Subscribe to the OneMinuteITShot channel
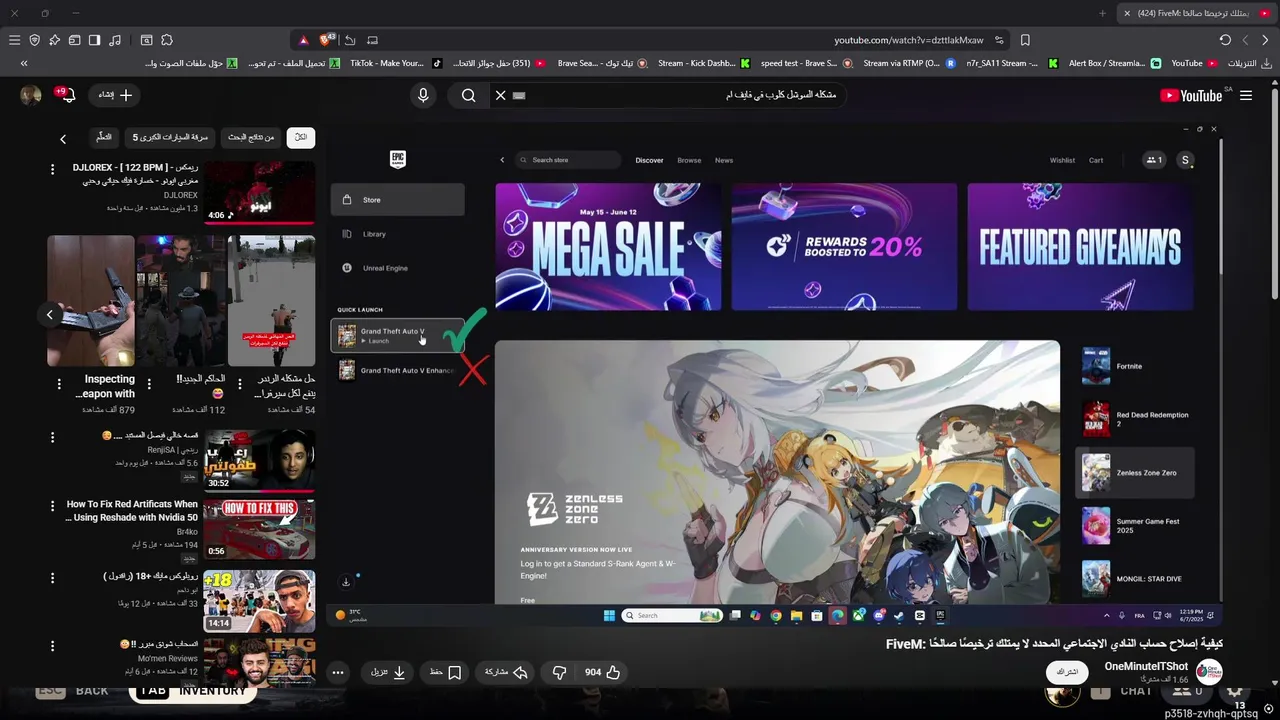This screenshot has height=720, width=1280. (x=1067, y=672)
